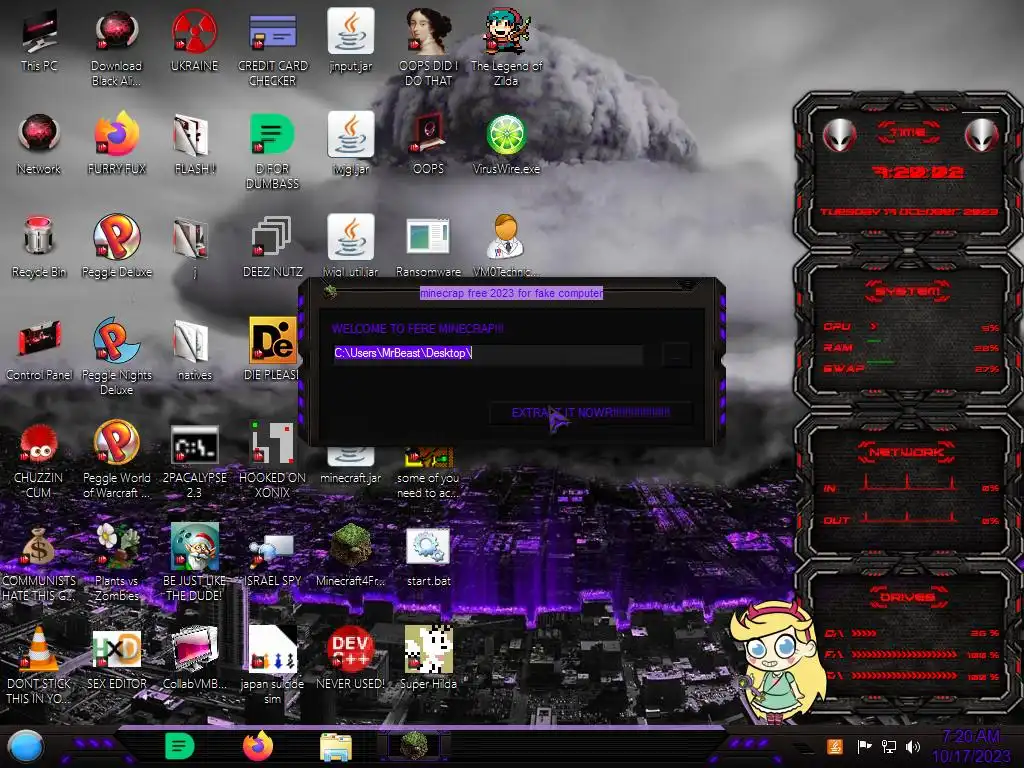
Task: Click the extraction path input field
Action: pyautogui.click(x=488, y=353)
